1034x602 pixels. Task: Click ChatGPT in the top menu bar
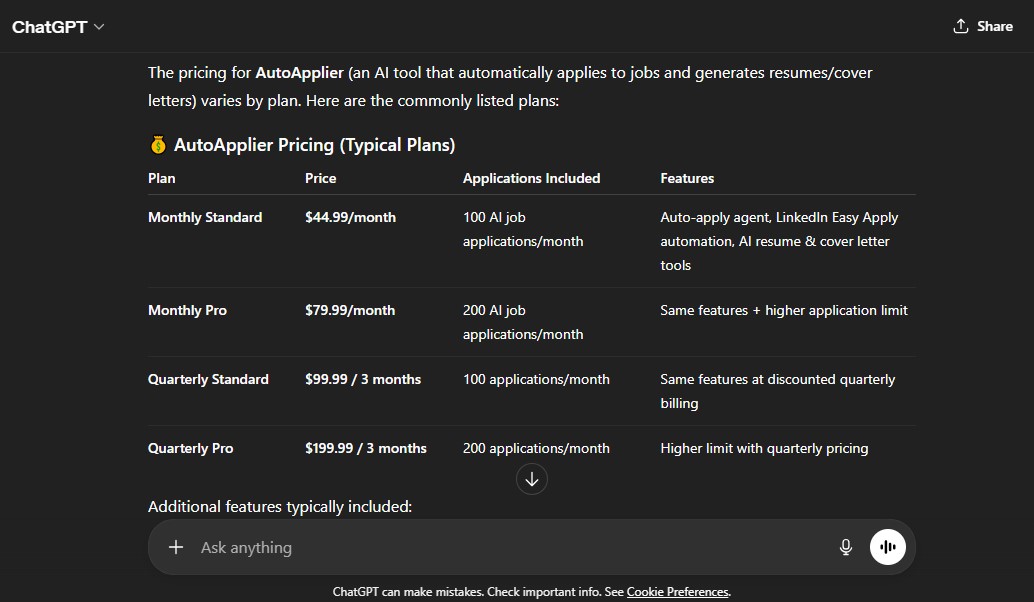pos(48,27)
